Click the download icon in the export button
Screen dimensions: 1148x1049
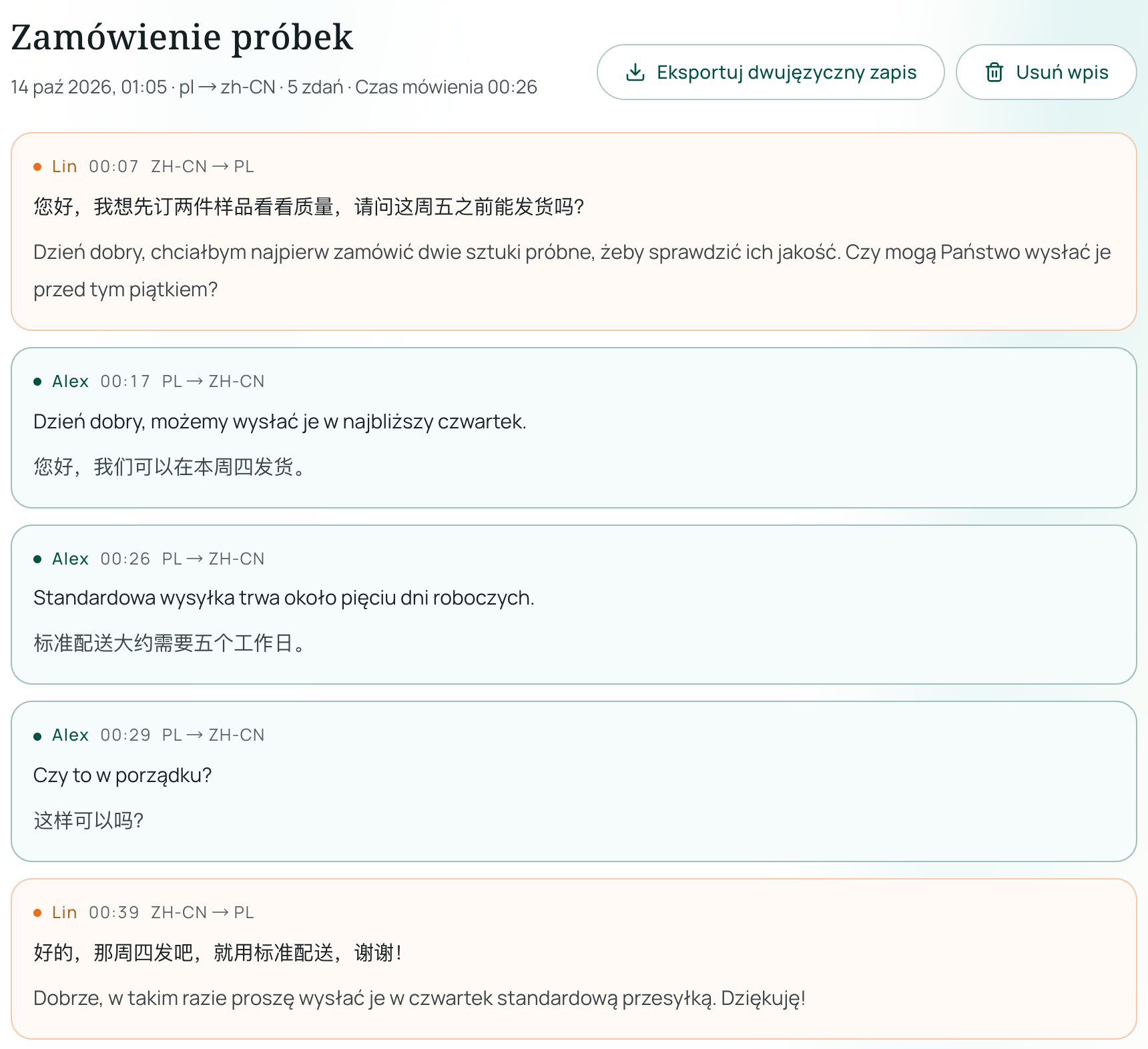point(635,72)
